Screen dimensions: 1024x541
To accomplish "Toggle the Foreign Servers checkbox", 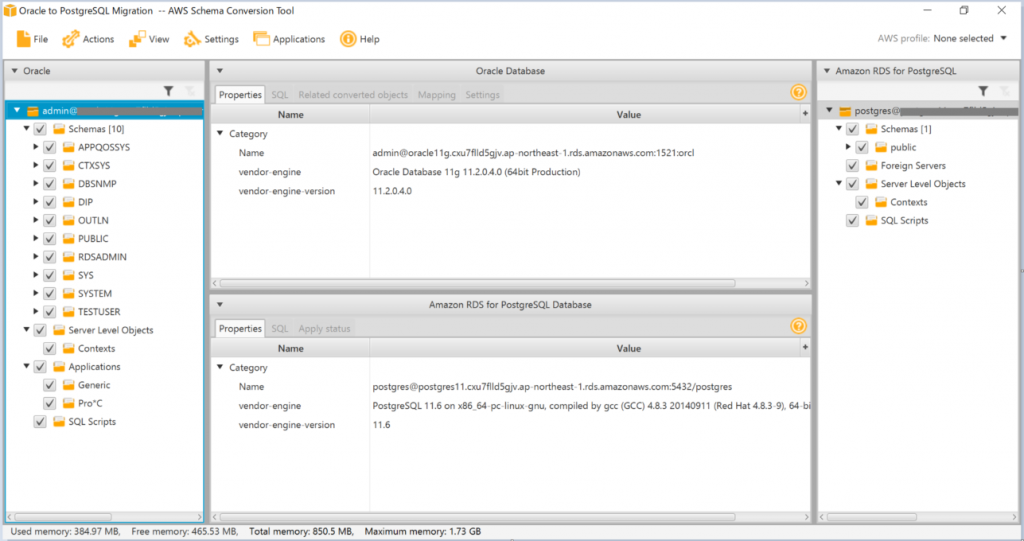I will tap(852, 165).
